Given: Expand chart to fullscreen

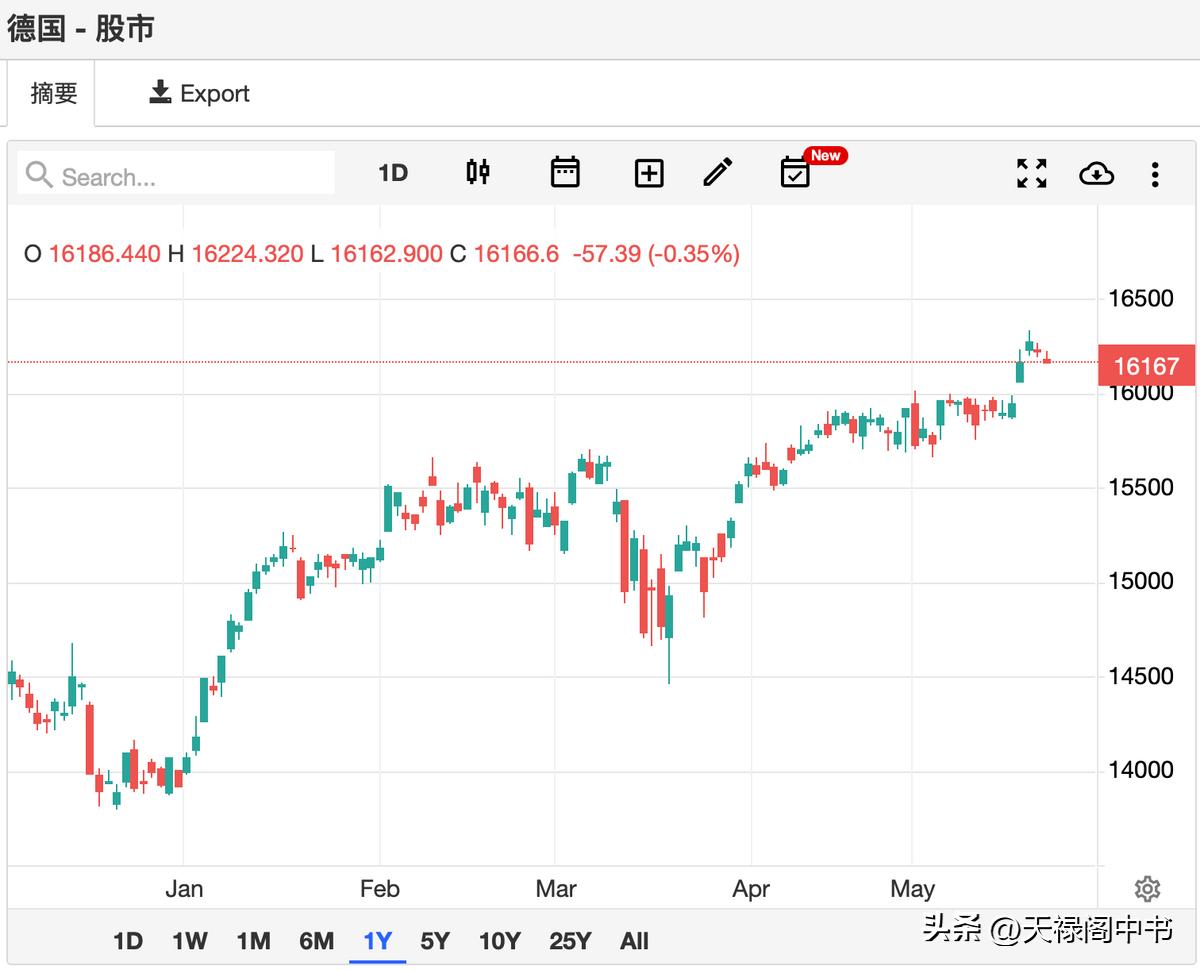Looking at the screenshot, I should (x=1031, y=173).
